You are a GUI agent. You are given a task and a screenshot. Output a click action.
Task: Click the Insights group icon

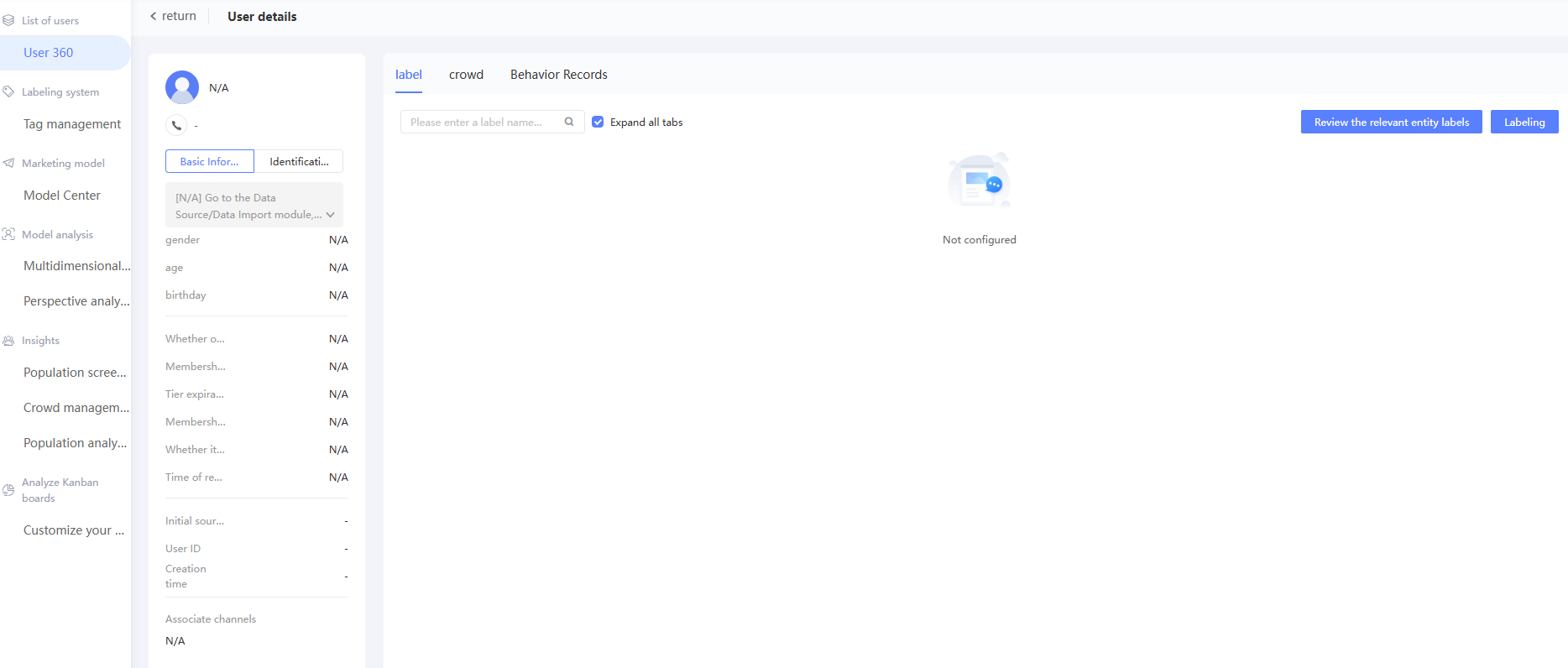8,341
